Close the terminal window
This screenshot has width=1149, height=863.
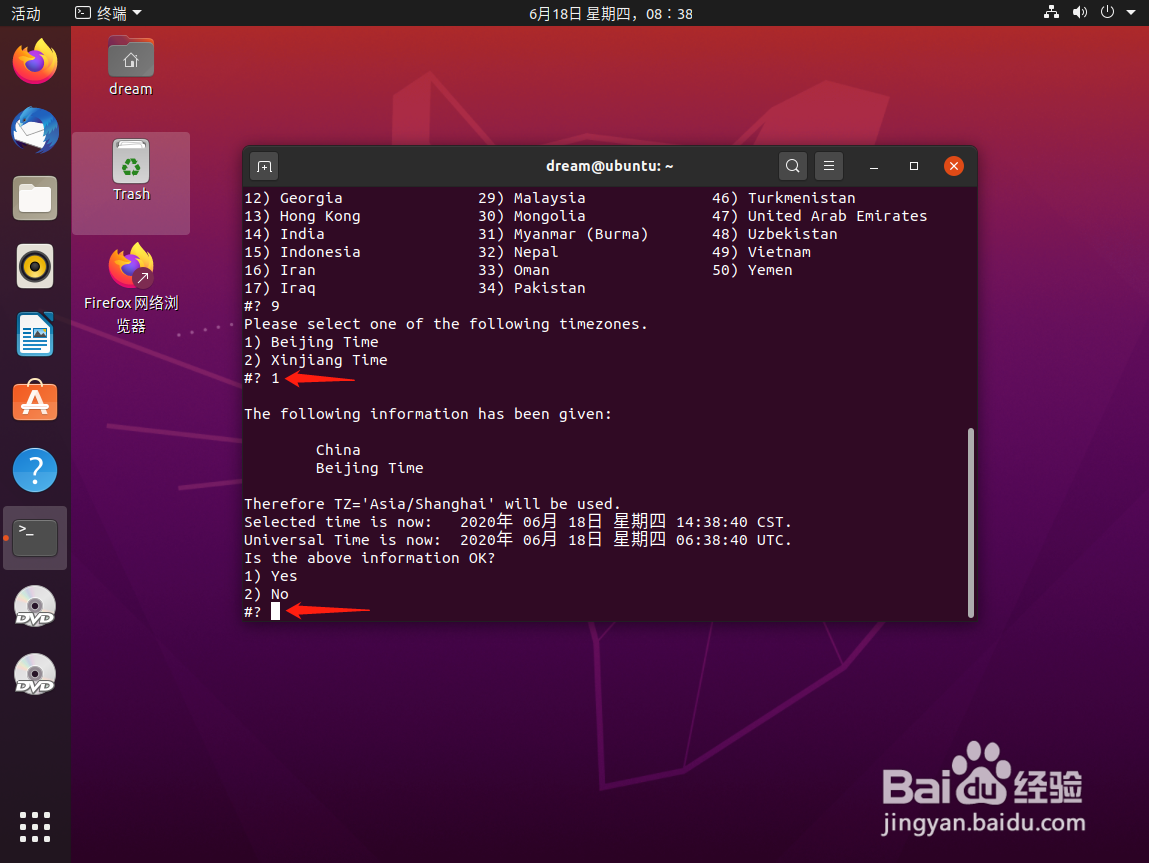(x=953, y=166)
